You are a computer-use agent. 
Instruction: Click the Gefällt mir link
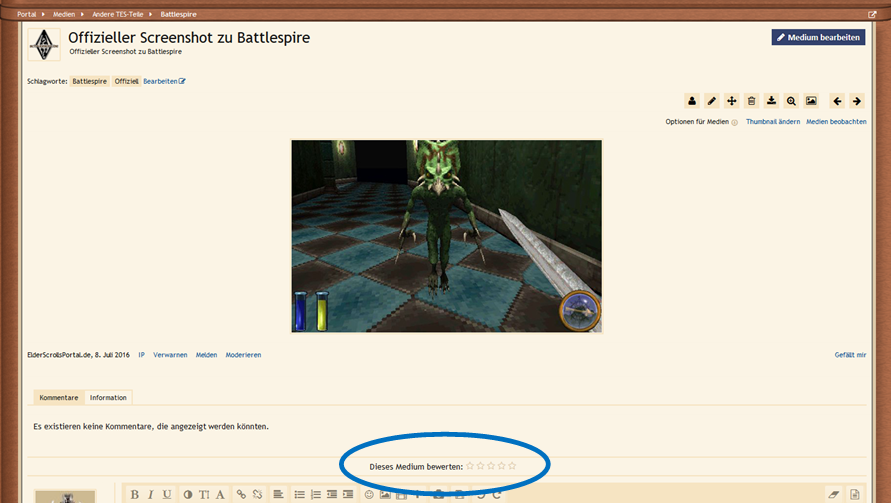click(x=850, y=355)
